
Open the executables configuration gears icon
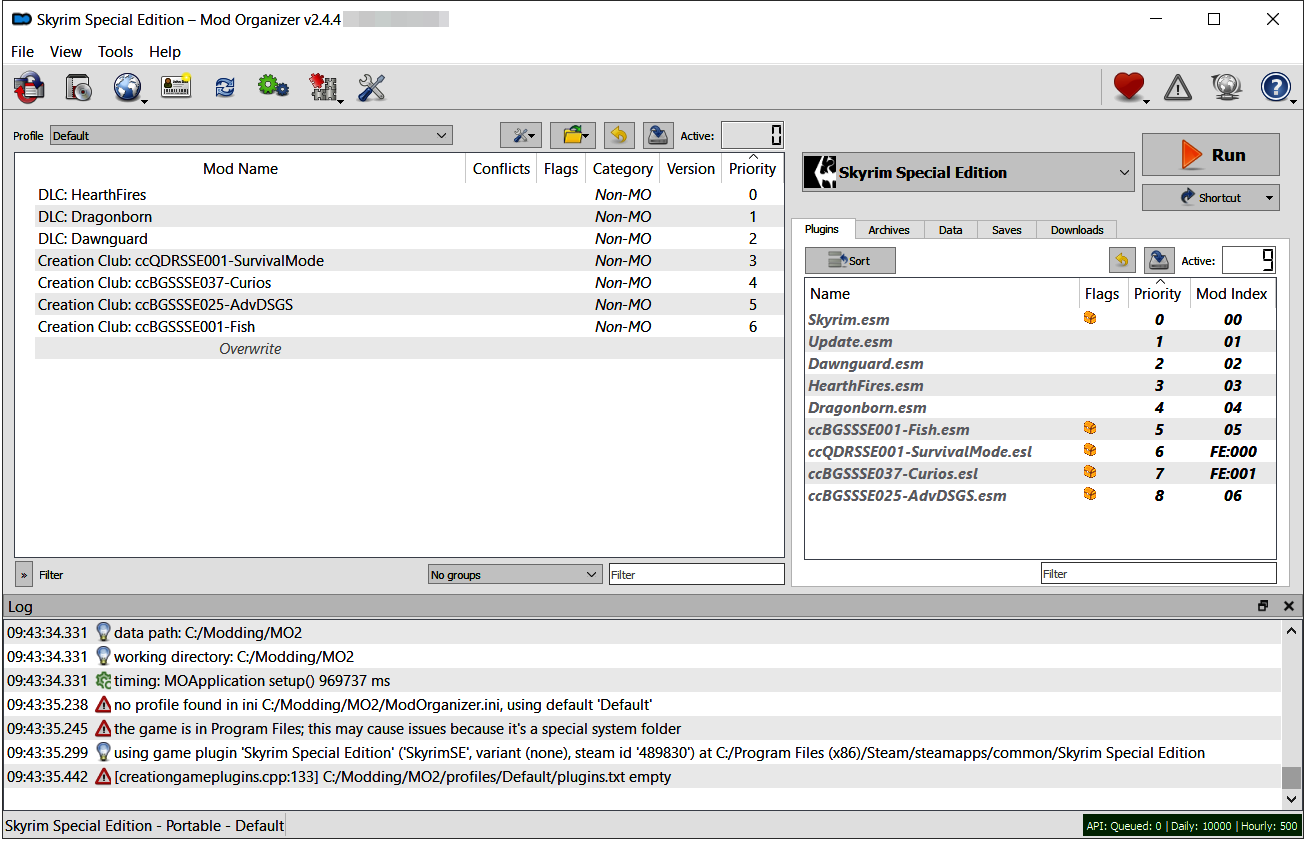coord(272,87)
